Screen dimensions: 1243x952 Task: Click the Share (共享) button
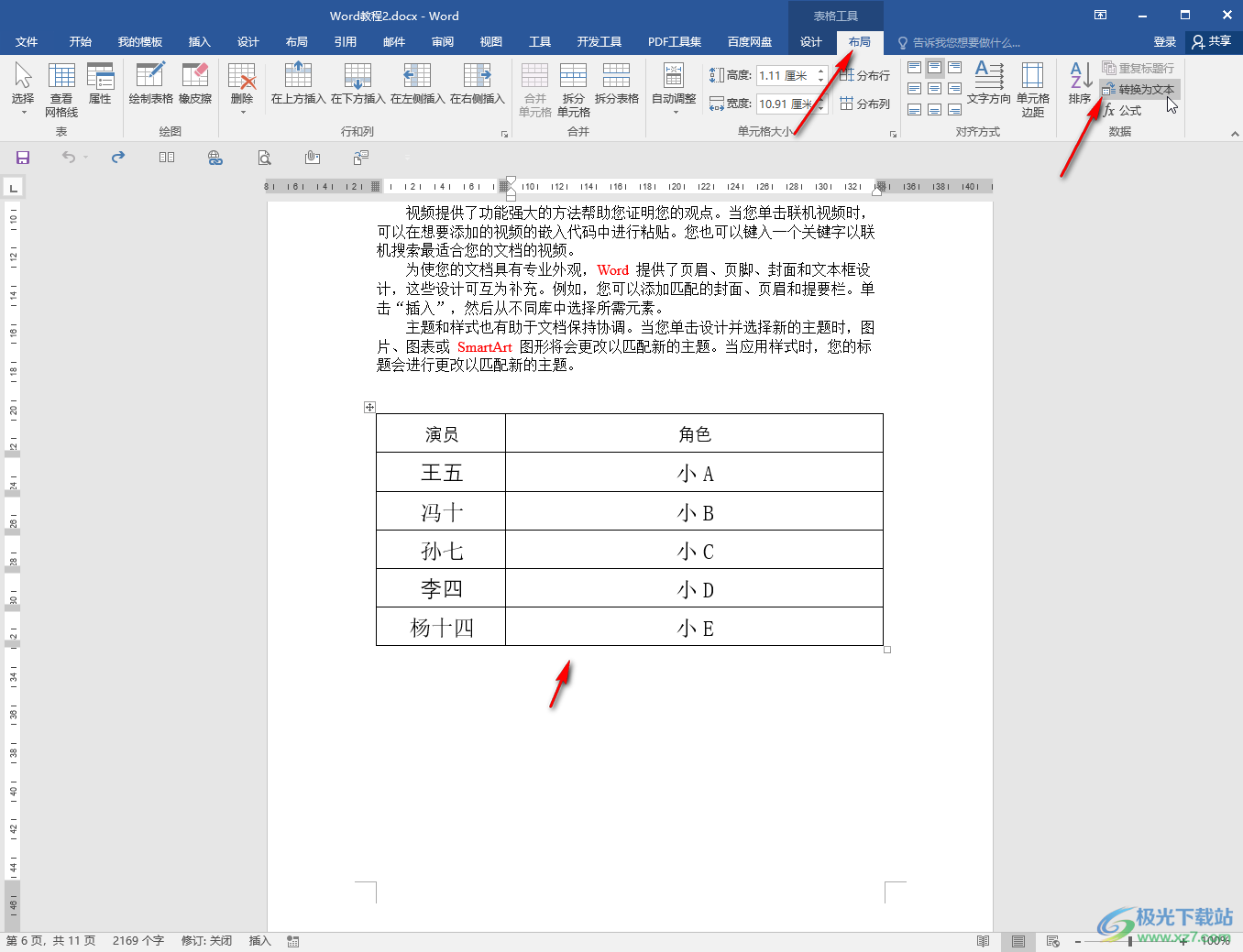[1212, 41]
